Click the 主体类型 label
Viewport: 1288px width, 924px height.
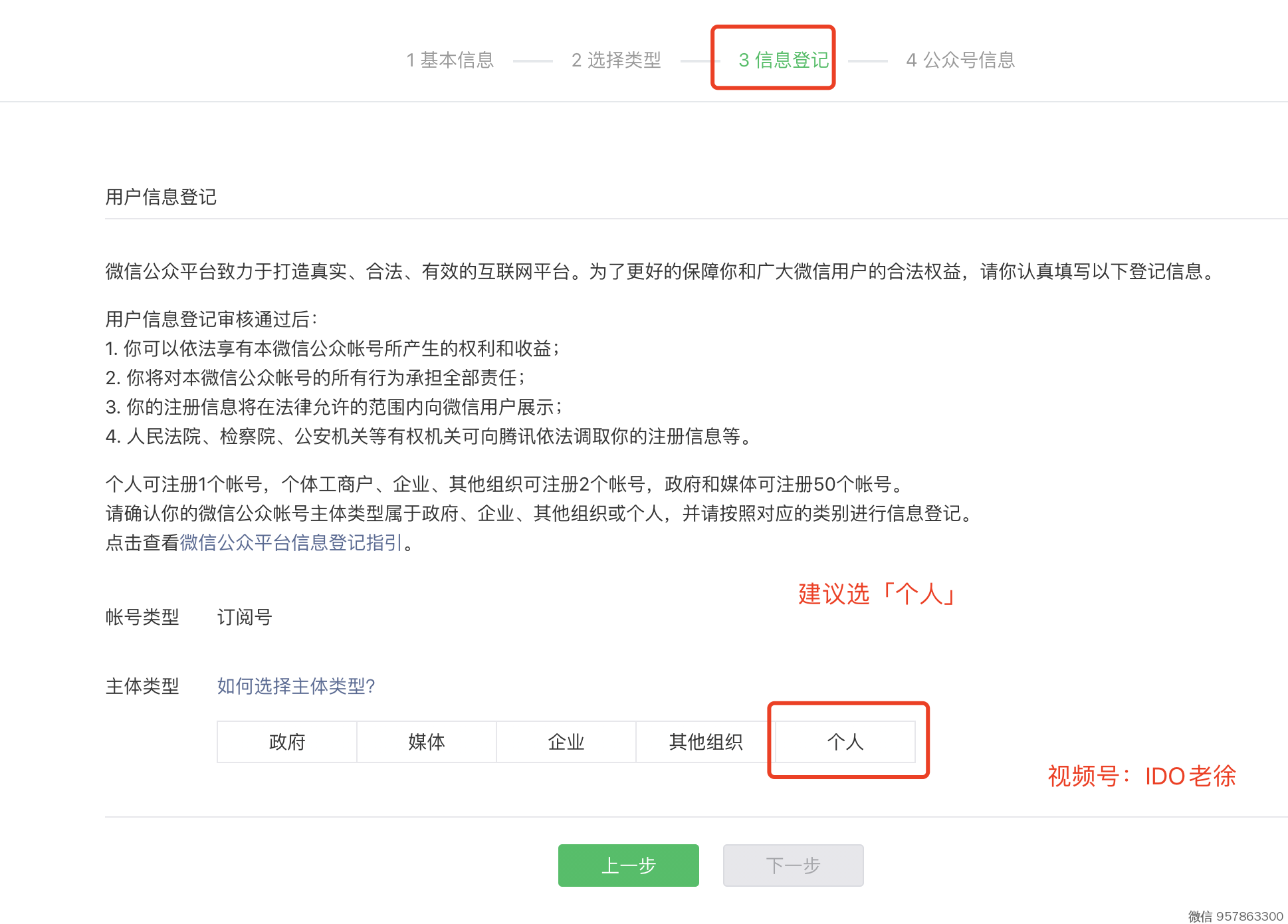click(142, 686)
